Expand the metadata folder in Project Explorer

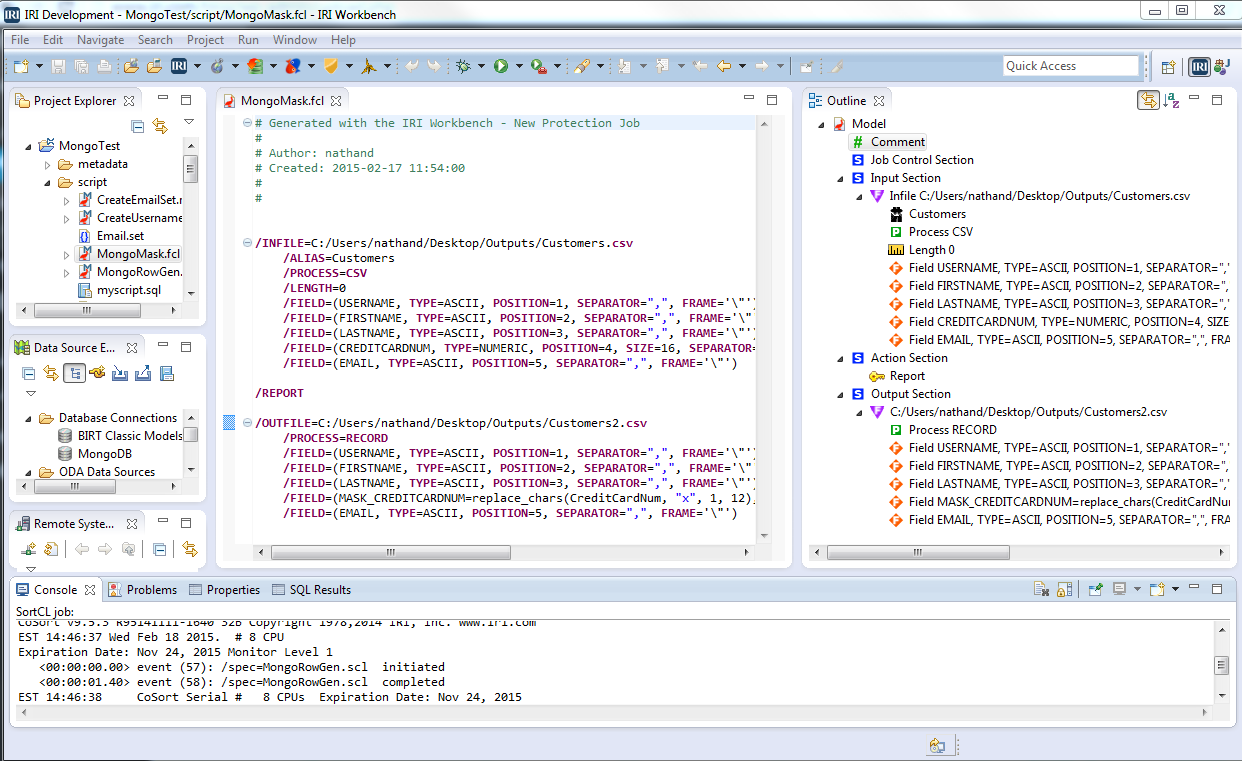48,164
